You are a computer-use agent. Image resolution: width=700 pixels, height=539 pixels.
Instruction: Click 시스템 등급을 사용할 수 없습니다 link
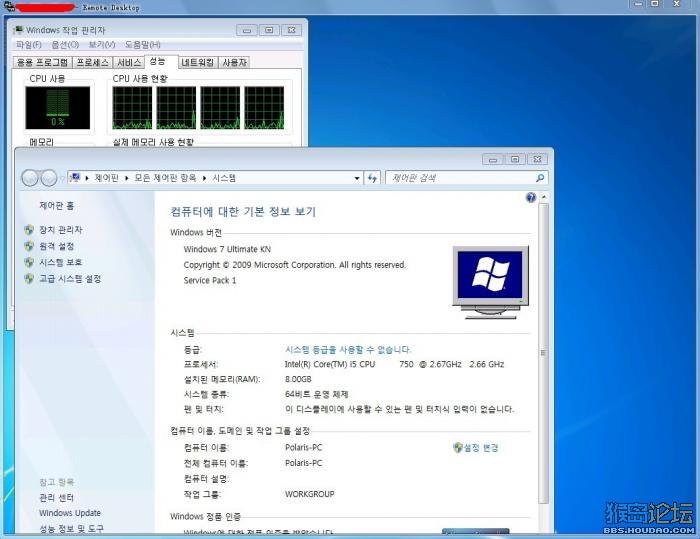tap(348, 349)
